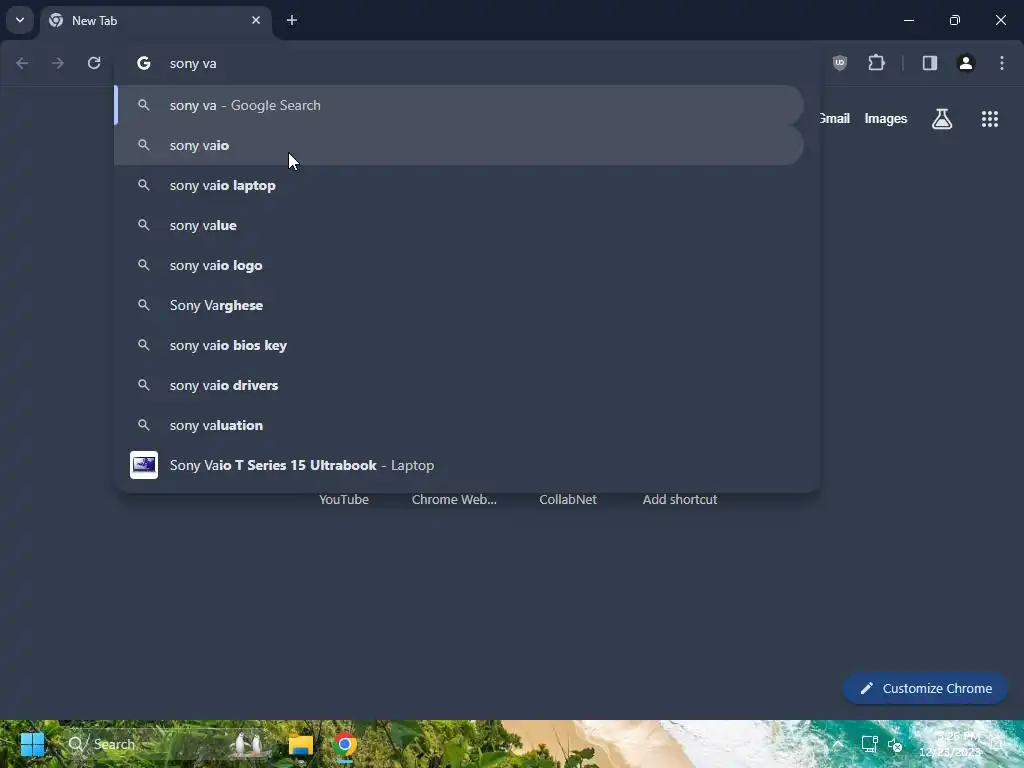Close the New Tab tab
This screenshot has height=768, width=1024.
pyautogui.click(x=256, y=20)
